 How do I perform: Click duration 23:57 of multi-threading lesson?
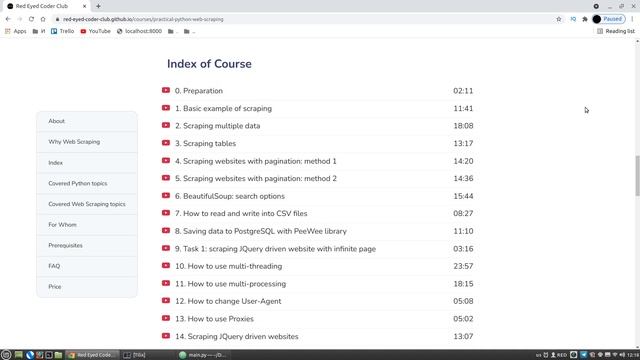(x=463, y=266)
